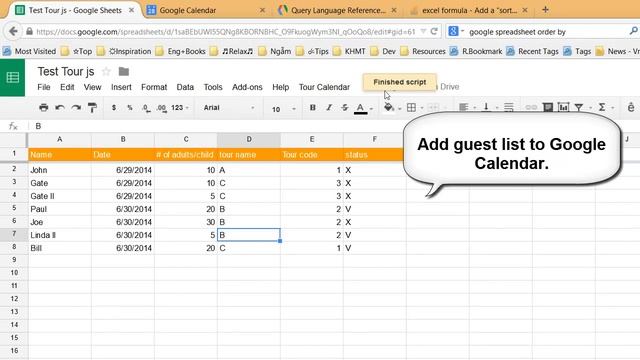Image resolution: width=640 pixels, height=360 pixels.
Task: Format as percent
Action: (130, 108)
